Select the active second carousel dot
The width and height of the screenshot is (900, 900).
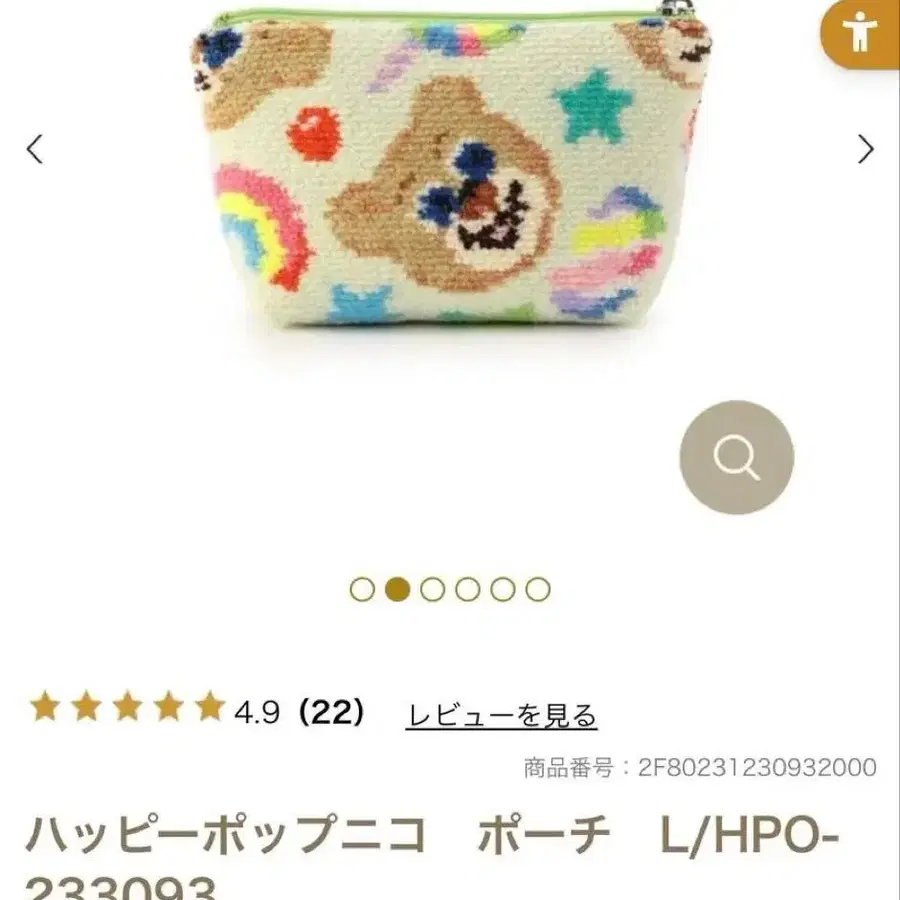point(397,589)
